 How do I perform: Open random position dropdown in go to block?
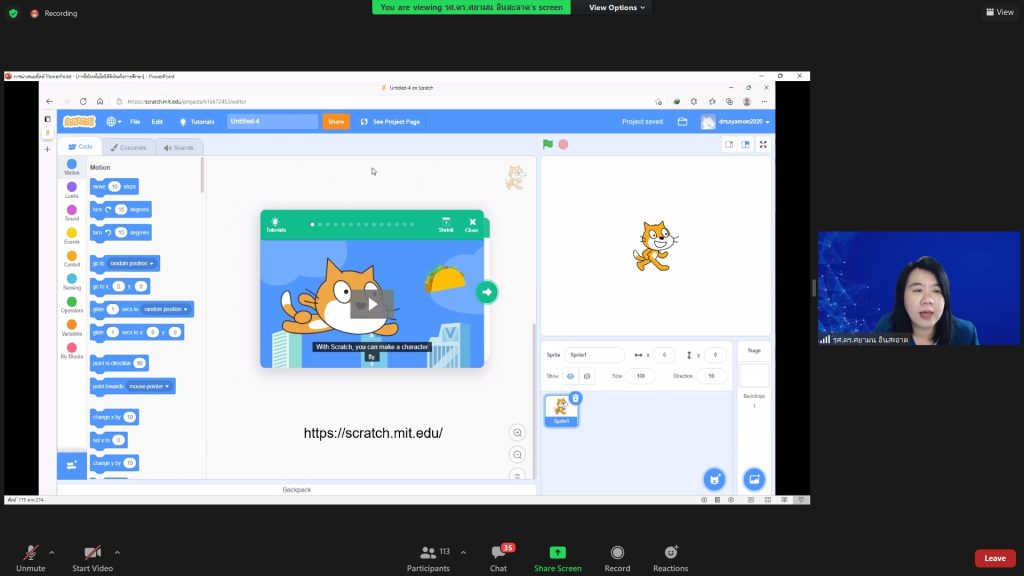132,263
